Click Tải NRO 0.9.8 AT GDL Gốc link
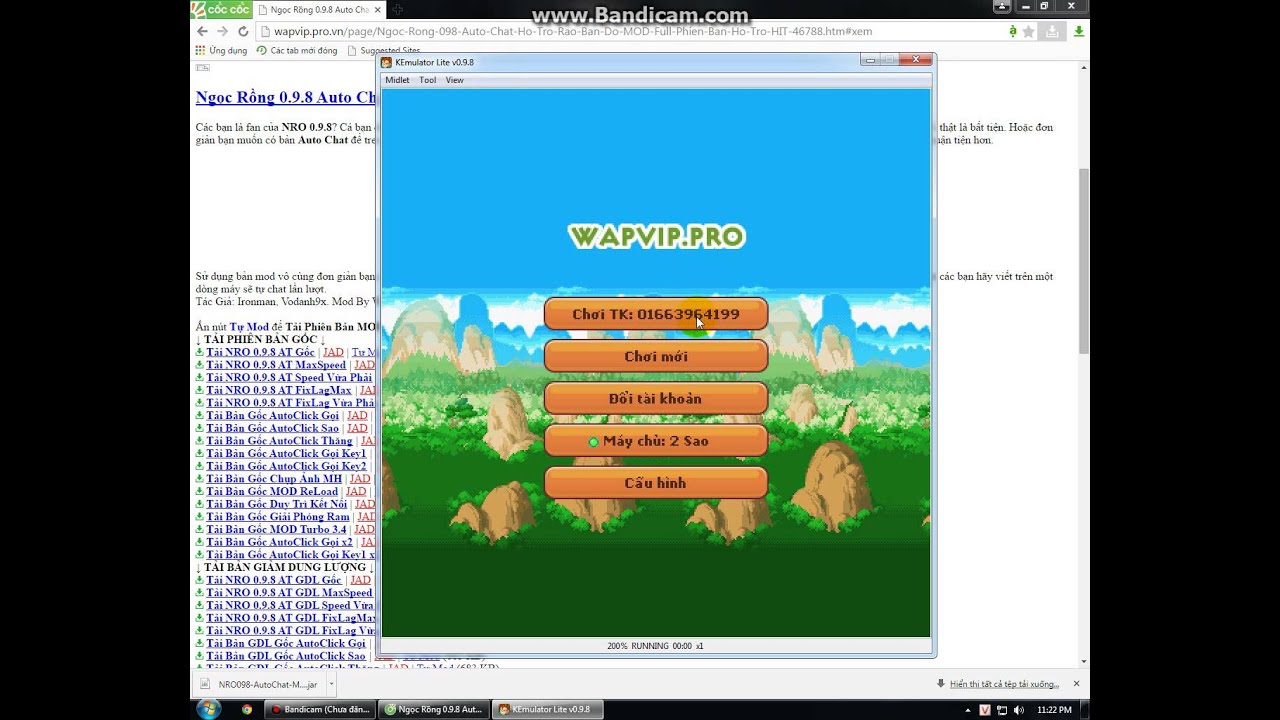Screen dimensions: 1280x720 pyautogui.click(x=274, y=580)
